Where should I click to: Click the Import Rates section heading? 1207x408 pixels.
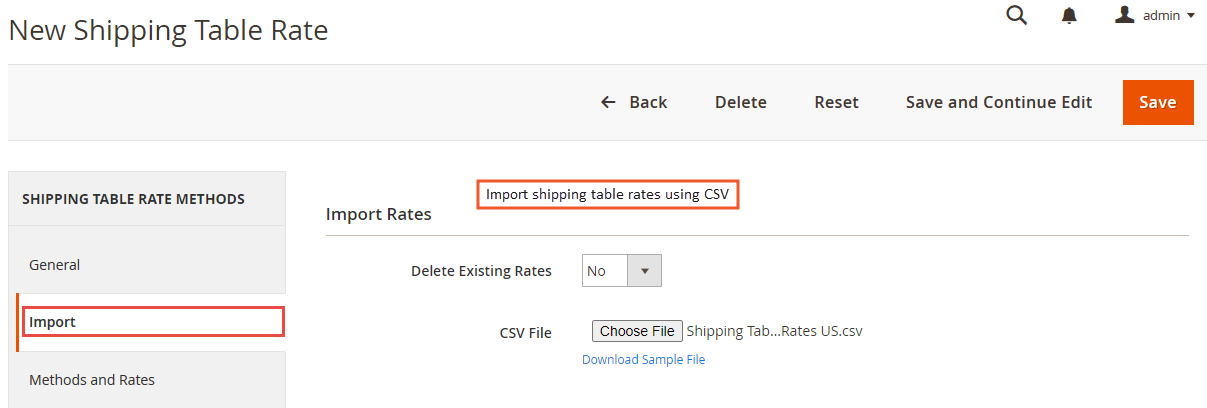tap(379, 214)
